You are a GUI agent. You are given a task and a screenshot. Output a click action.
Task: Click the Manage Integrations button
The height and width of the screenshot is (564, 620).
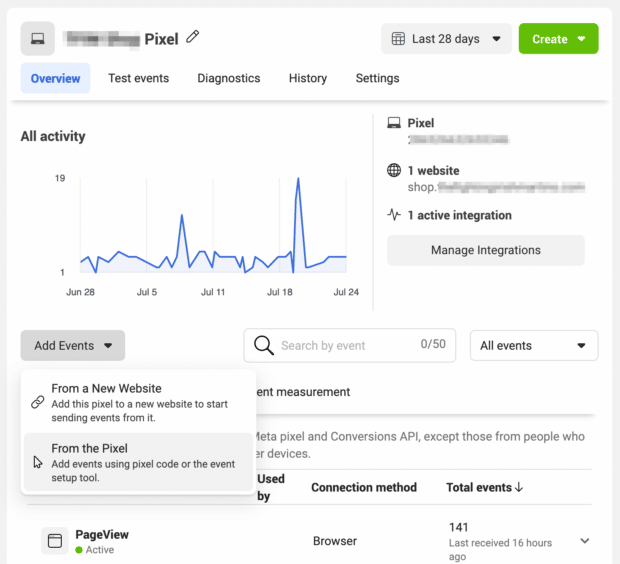485,250
